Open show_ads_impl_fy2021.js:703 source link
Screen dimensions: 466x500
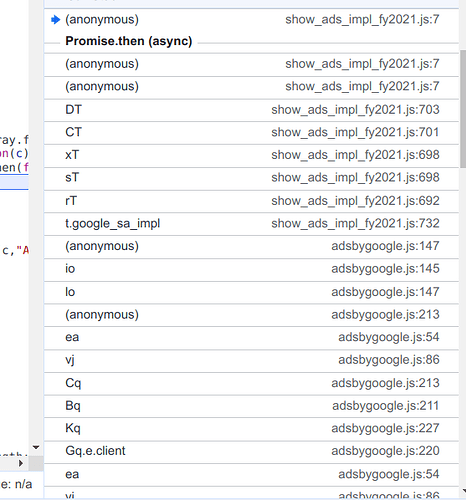[x=355, y=110]
